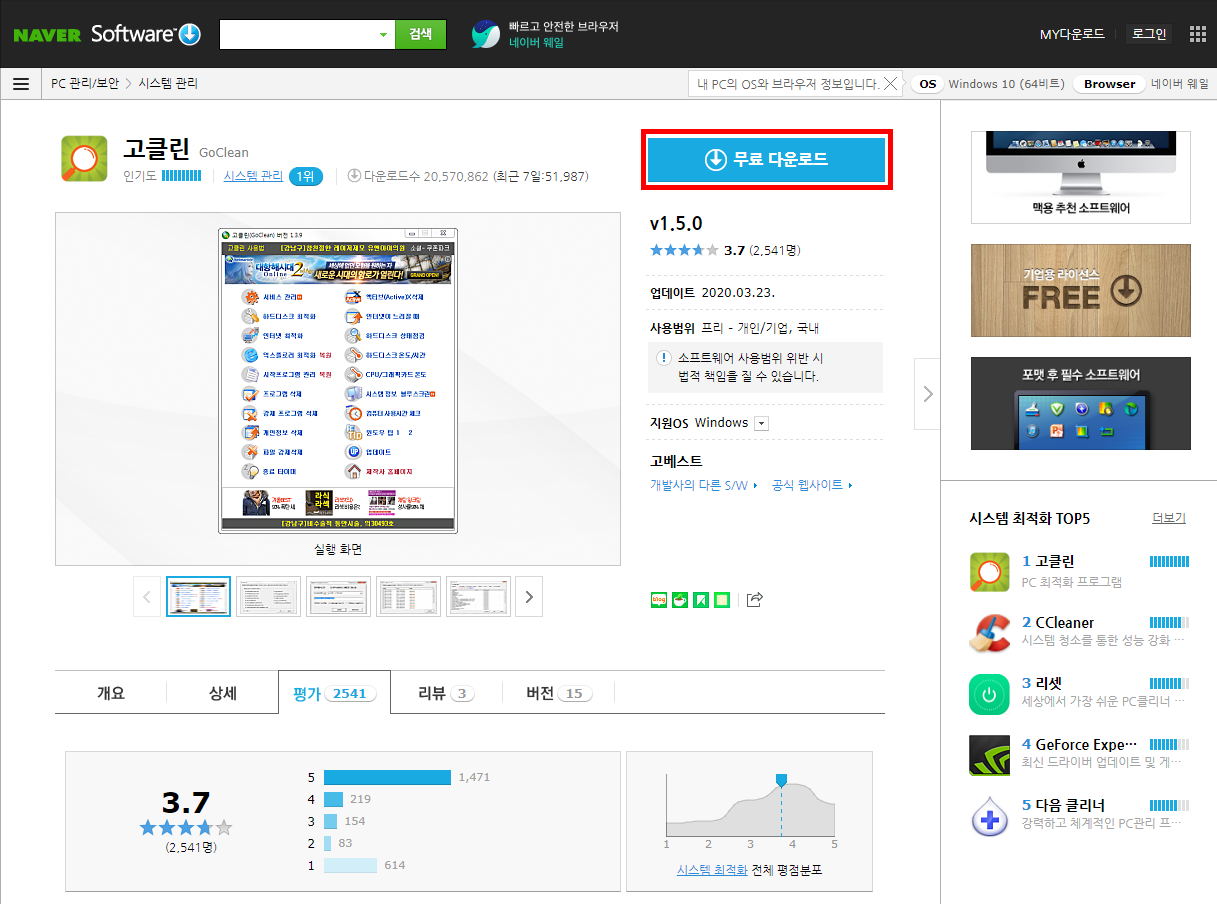Expand the search box dropdown arrow
1217x904 pixels.
[383, 34]
